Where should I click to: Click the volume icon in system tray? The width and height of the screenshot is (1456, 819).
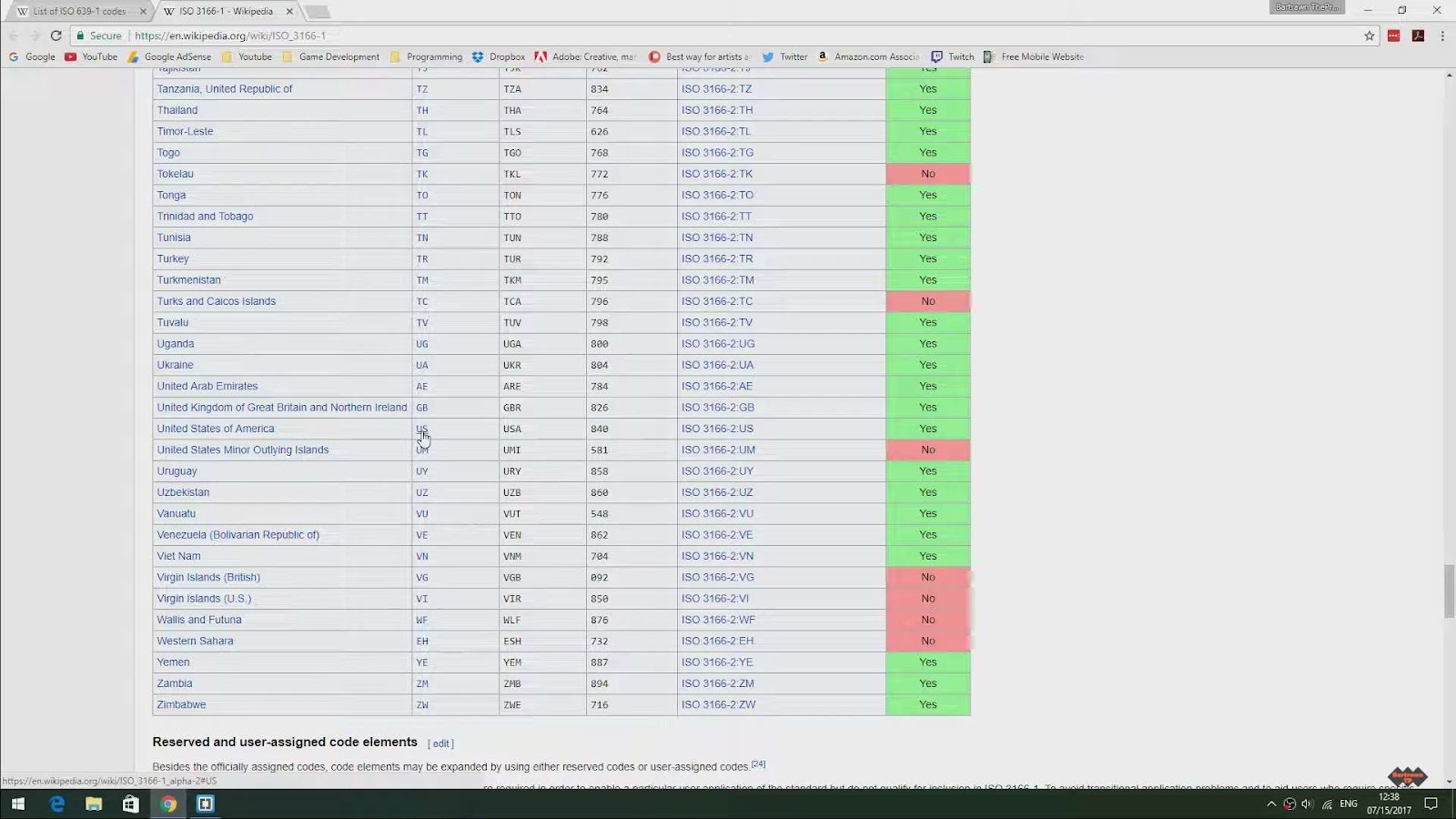pos(1308,804)
